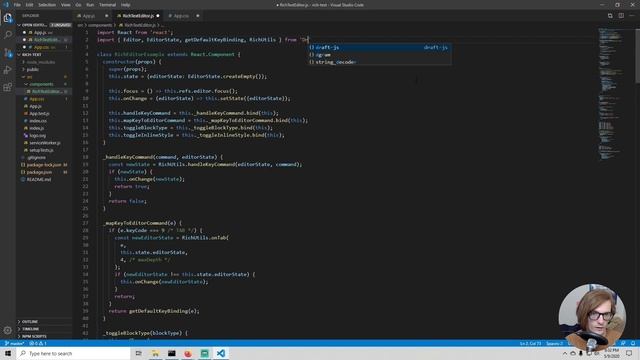This screenshot has height=360, width=640.
Task: Open package-lock.json in the file tree
Action: [x=44, y=165]
